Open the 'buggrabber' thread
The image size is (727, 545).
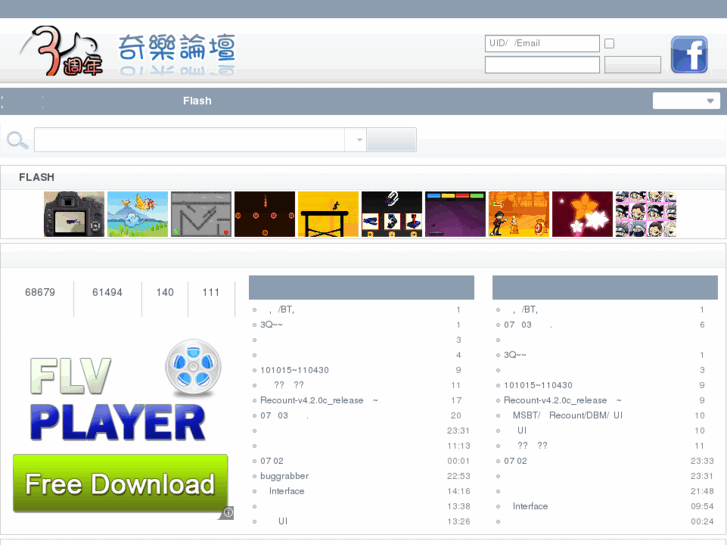tap(284, 476)
